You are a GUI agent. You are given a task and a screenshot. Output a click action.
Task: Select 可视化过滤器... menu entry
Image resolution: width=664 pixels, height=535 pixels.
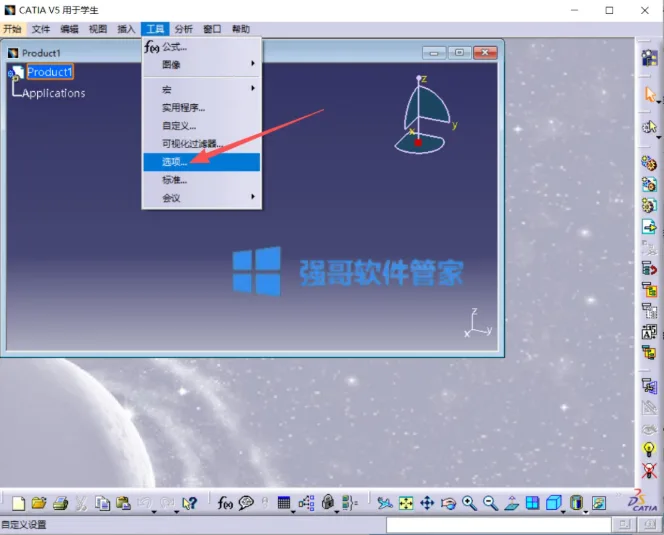[202, 144]
